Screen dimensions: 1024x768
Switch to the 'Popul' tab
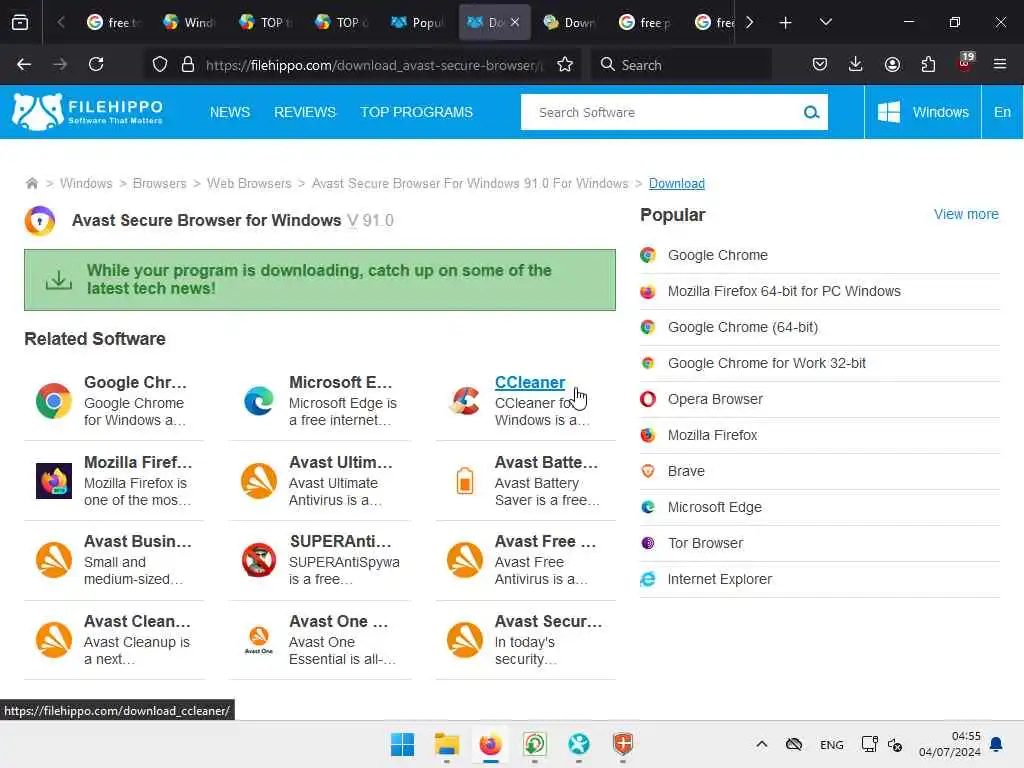(416, 22)
